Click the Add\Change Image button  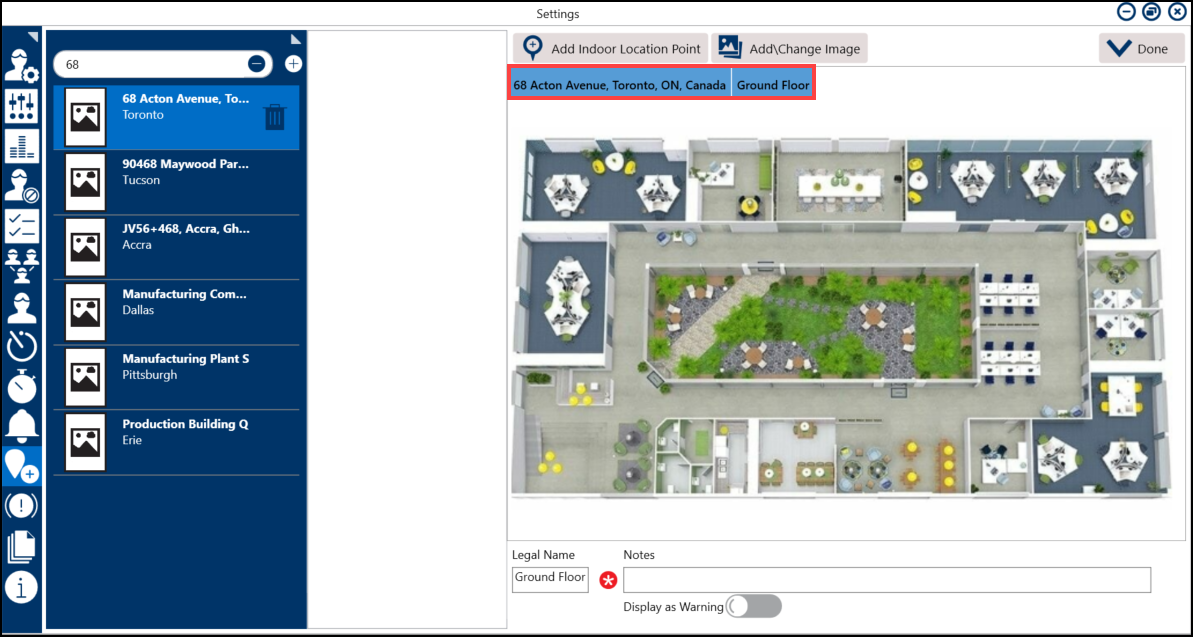point(789,49)
